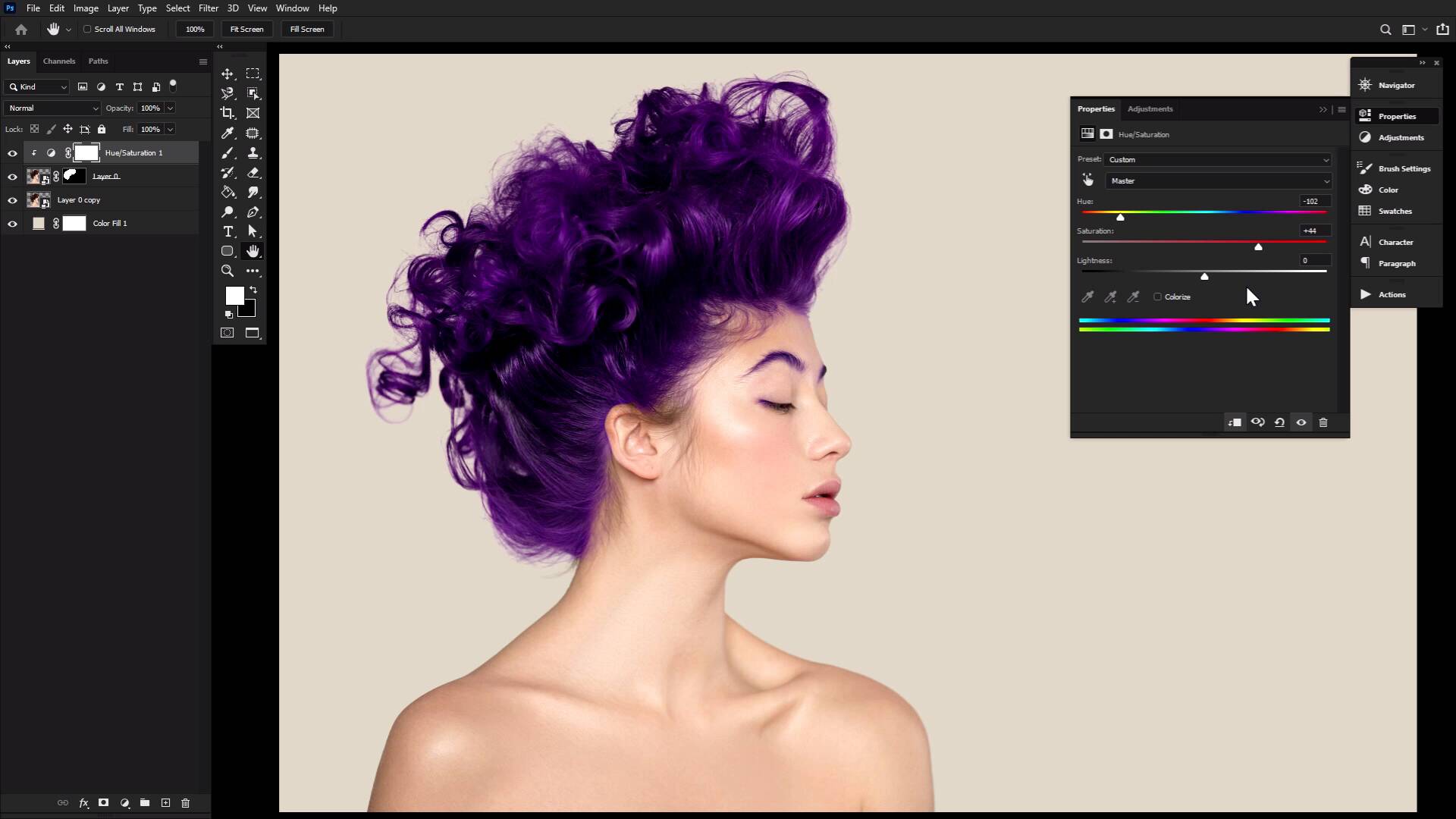Select the Move tool
1456x819 pixels.
pos(227,74)
